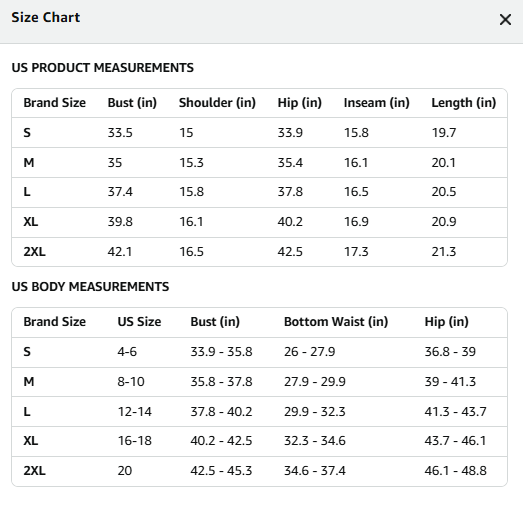Select the US BODY MEASUREMENTS heading
523x510 pixels.
(x=90, y=287)
